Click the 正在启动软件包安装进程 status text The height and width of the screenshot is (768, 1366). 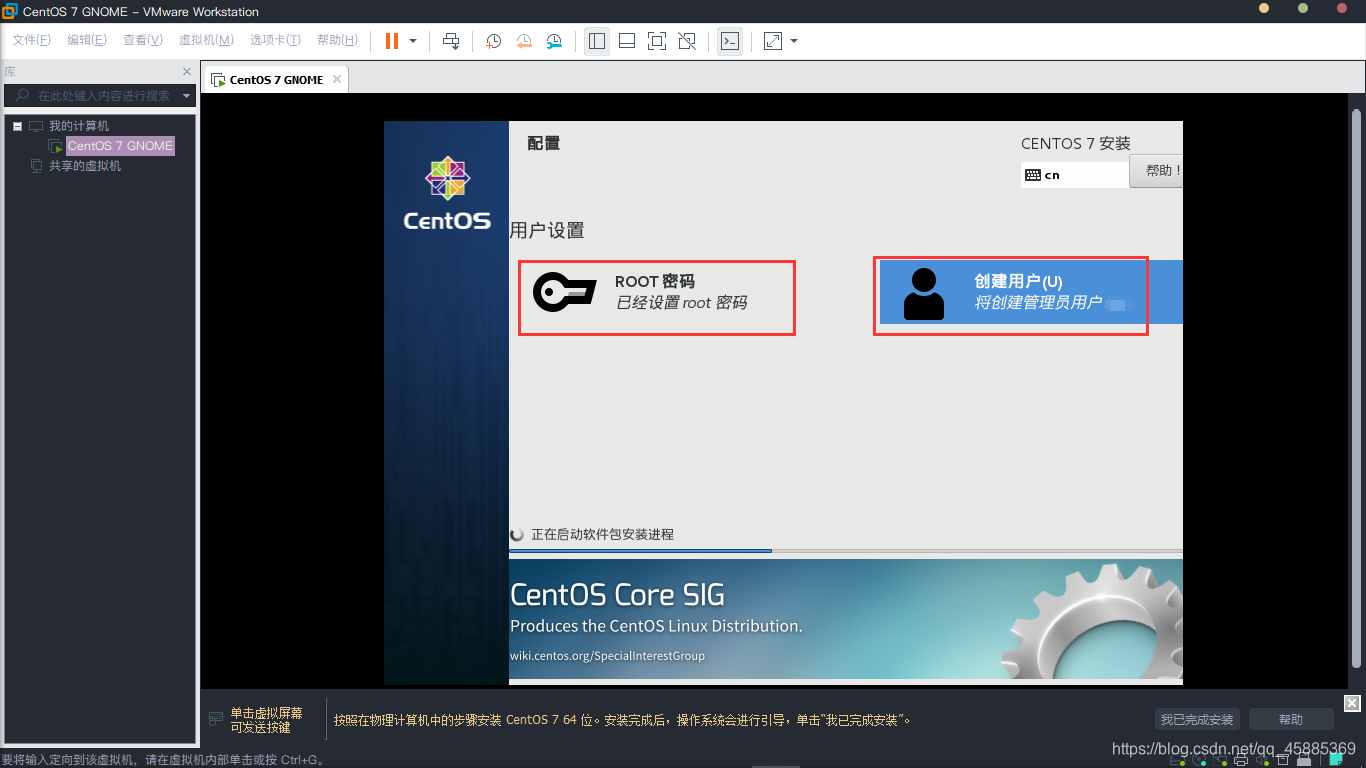pyautogui.click(x=602, y=535)
